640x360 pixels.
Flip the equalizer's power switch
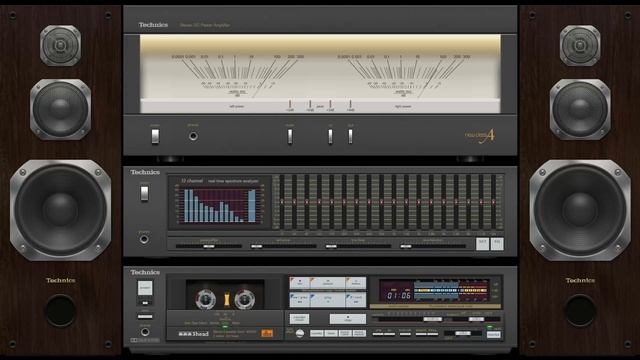(144, 193)
